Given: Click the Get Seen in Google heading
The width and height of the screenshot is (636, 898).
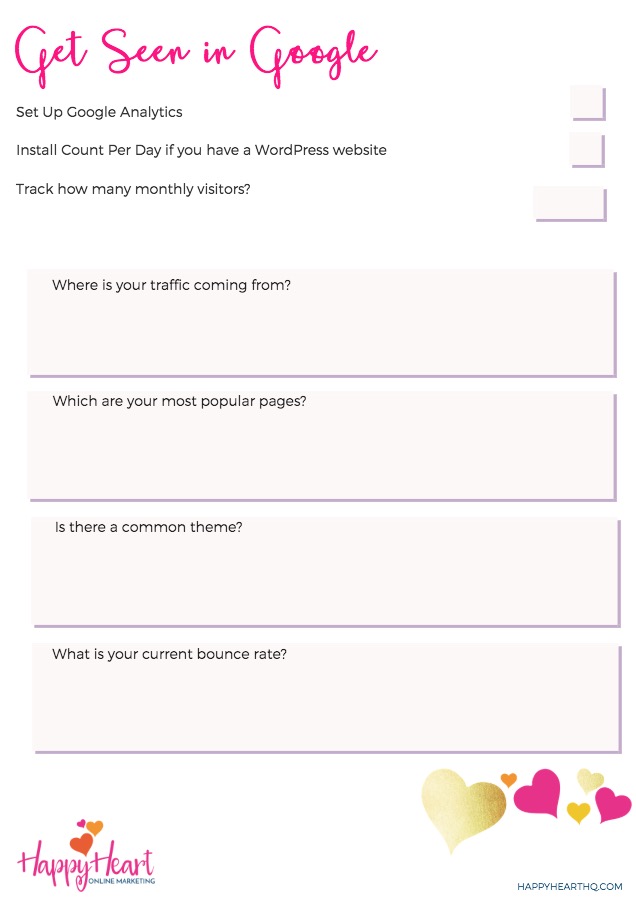Looking at the screenshot, I should (196, 54).
